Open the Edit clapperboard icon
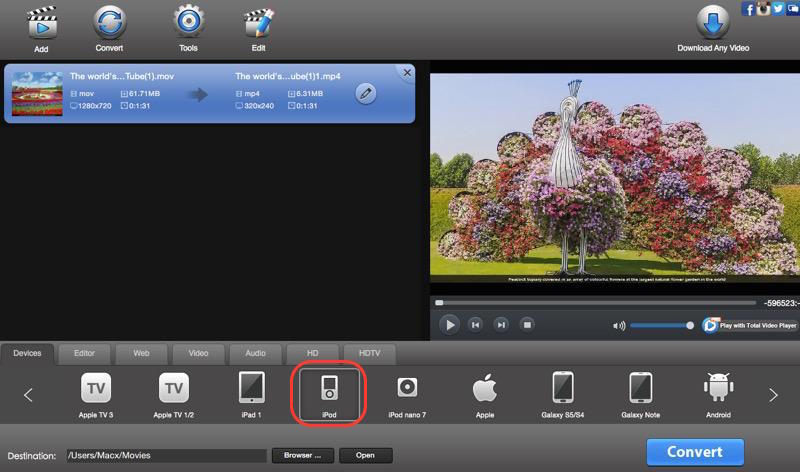The width and height of the screenshot is (800, 472). point(259,23)
